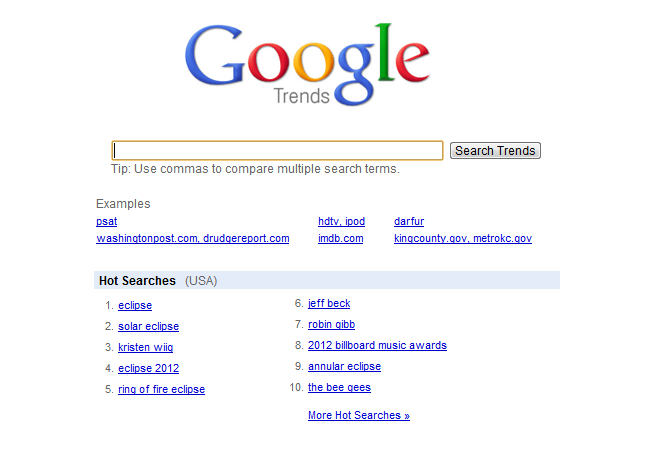View the "kristen wiig" hot search
Viewport: 652px width, 450px height.
(x=146, y=347)
